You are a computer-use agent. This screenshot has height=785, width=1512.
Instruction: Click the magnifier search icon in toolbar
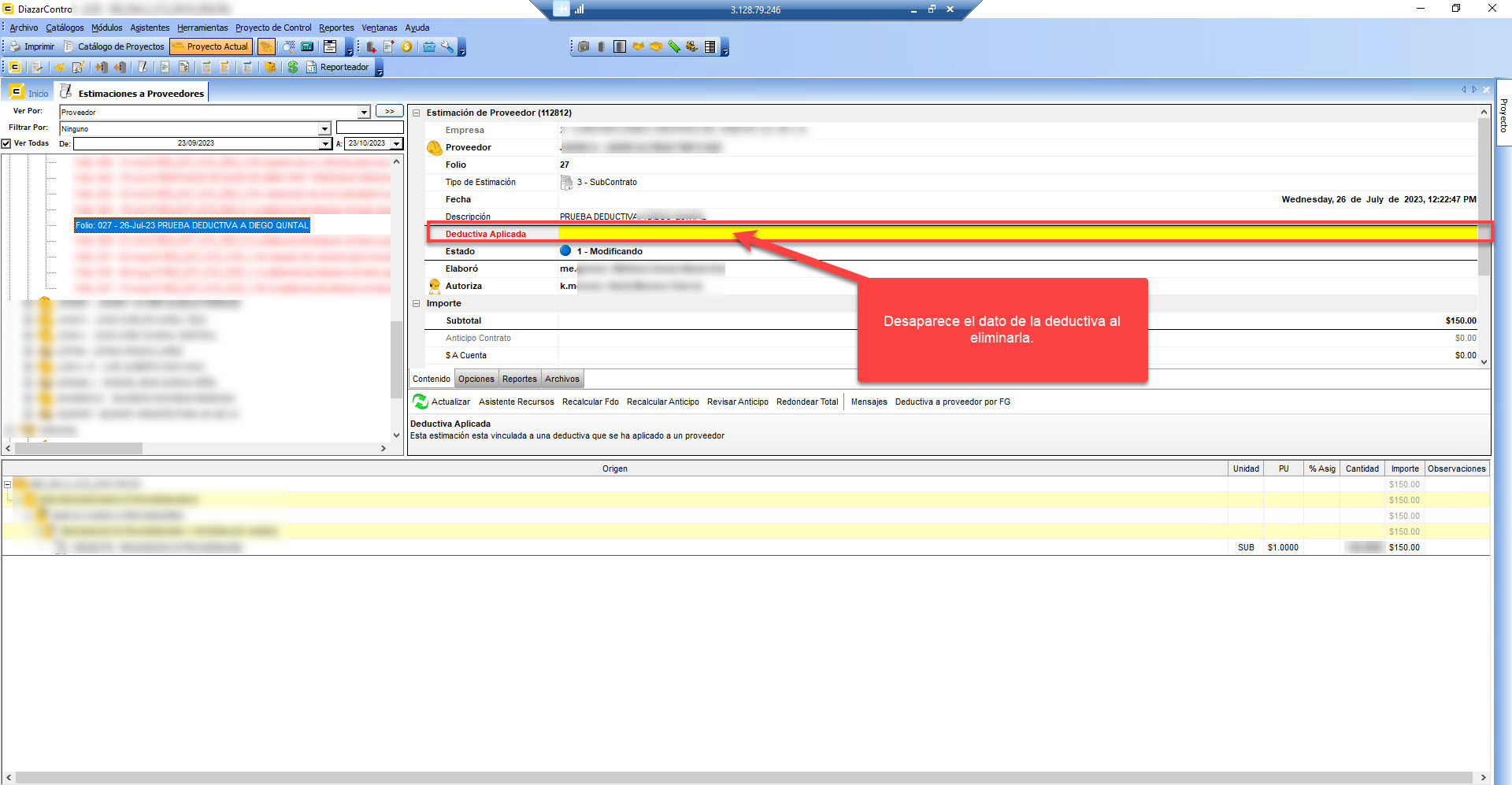click(289, 46)
